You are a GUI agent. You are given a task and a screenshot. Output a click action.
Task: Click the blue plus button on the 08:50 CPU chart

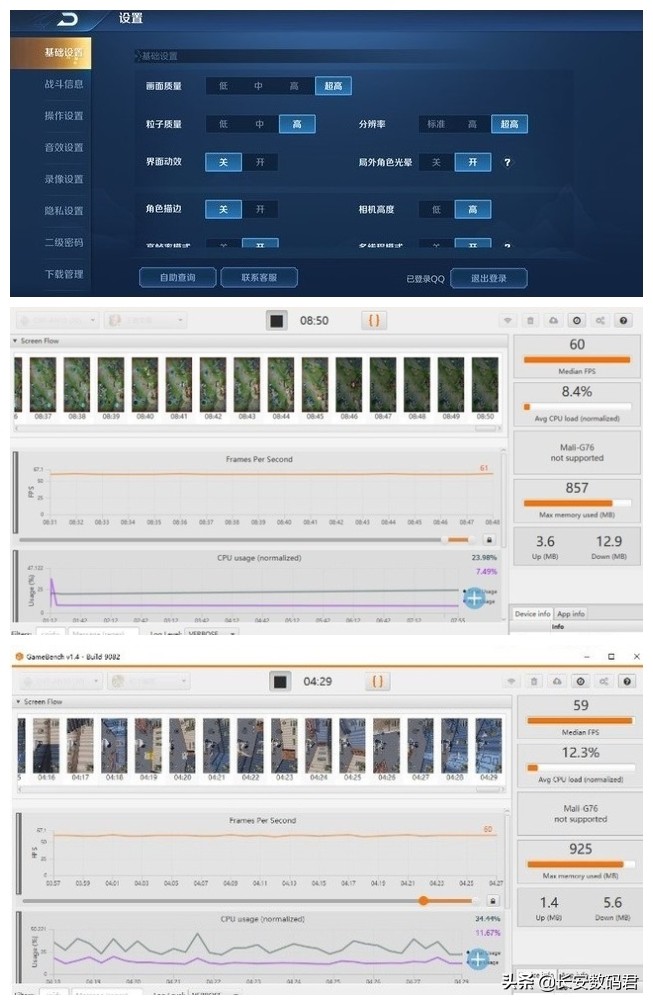(x=474, y=598)
